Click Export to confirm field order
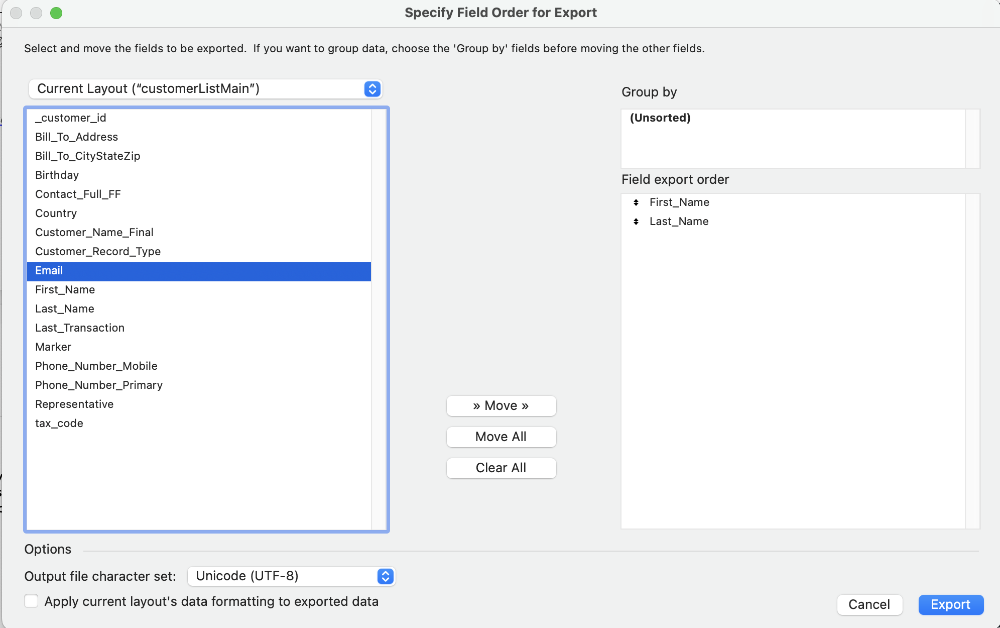The image size is (1000, 628). coord(950,604)
